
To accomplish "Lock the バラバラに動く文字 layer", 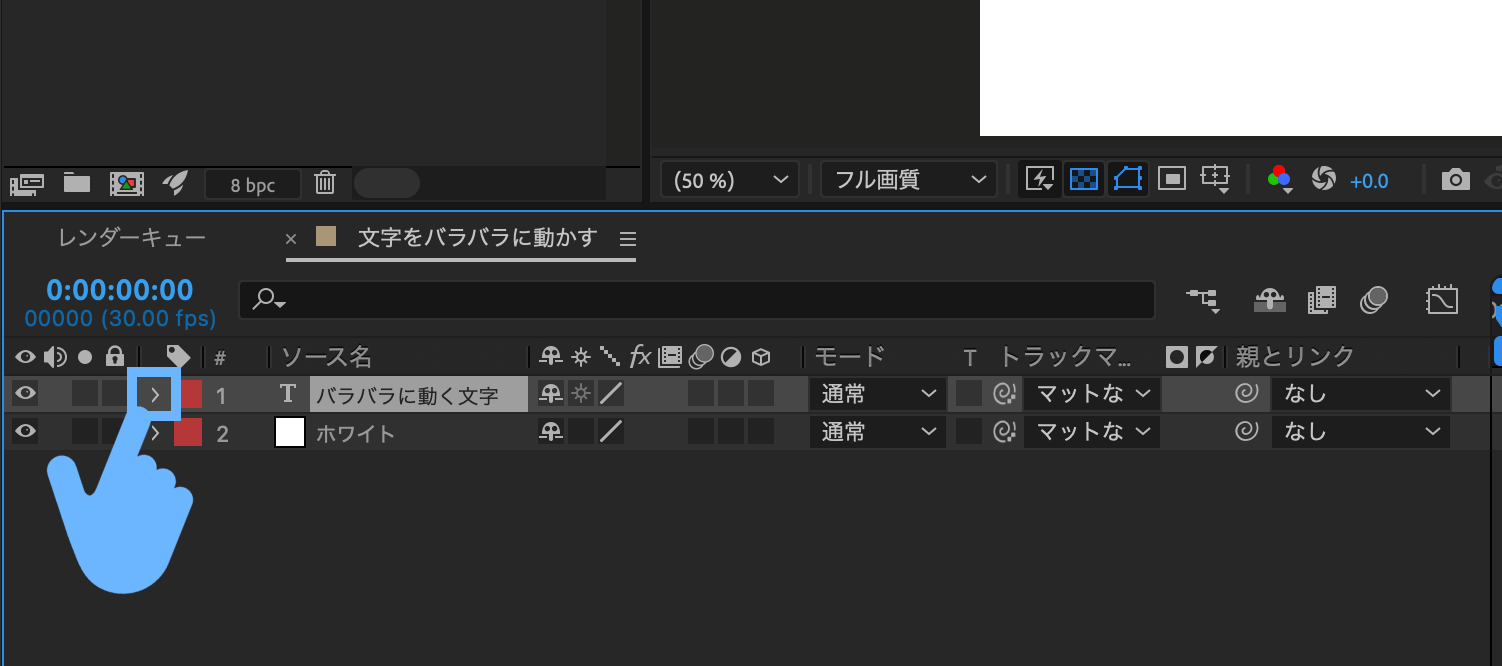I will point(115,394).
